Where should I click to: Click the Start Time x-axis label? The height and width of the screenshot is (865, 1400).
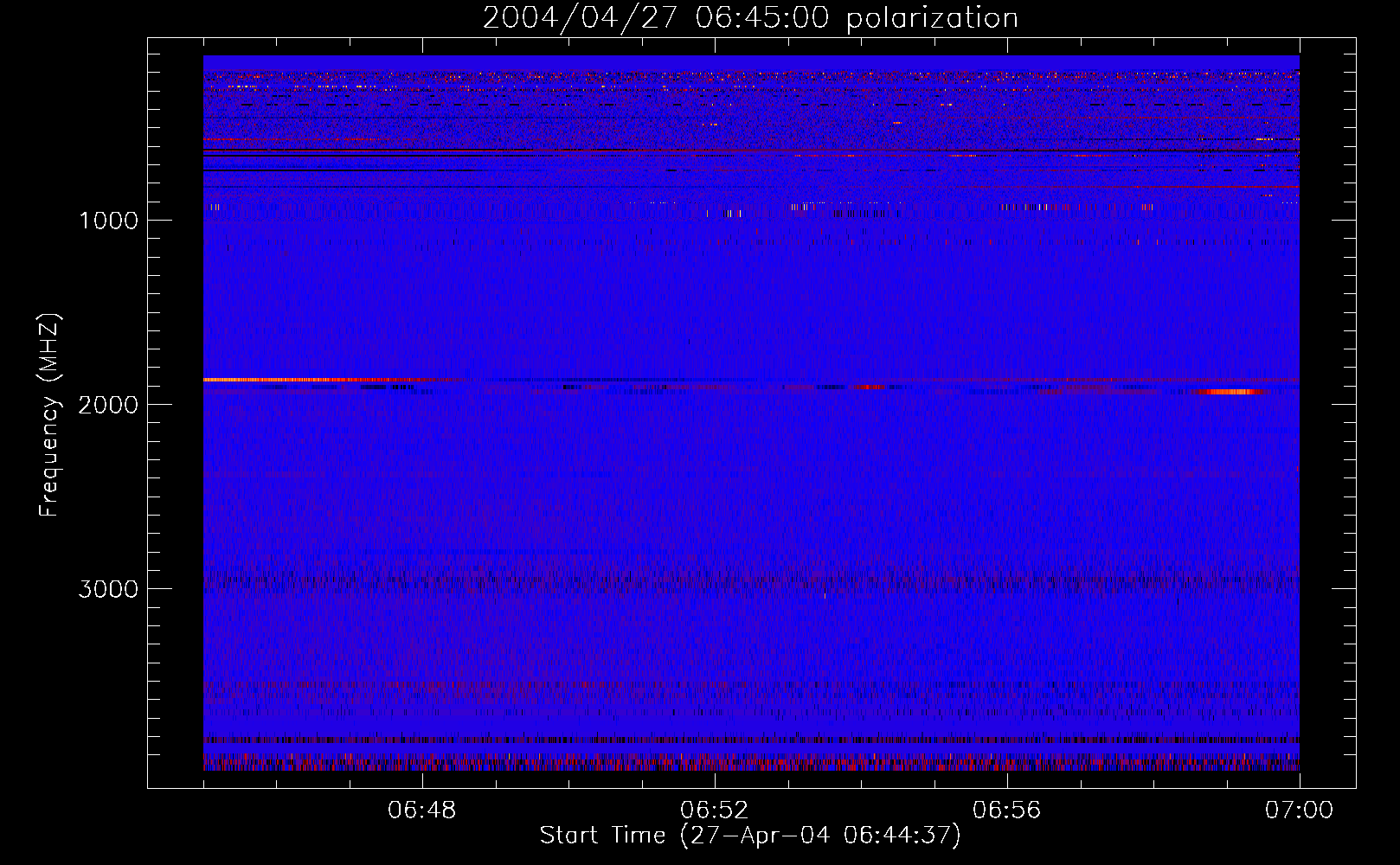coord(602,836)
